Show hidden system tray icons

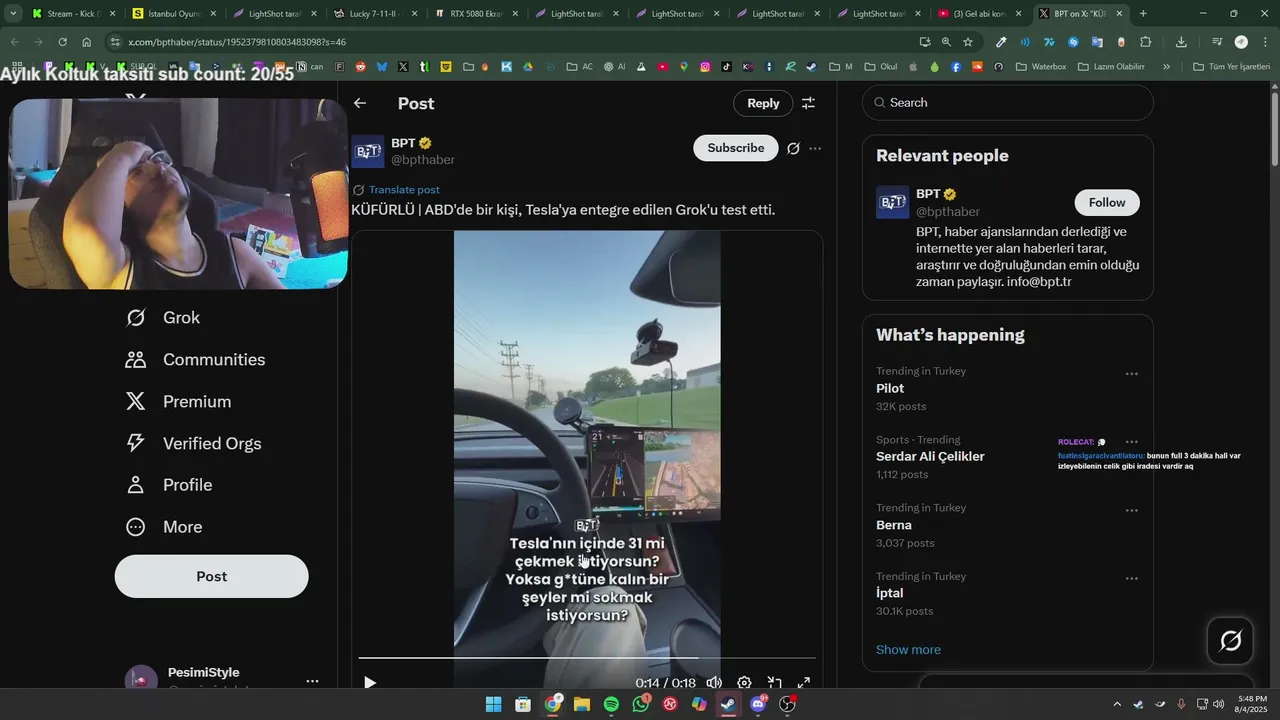tap(1117, 705)
